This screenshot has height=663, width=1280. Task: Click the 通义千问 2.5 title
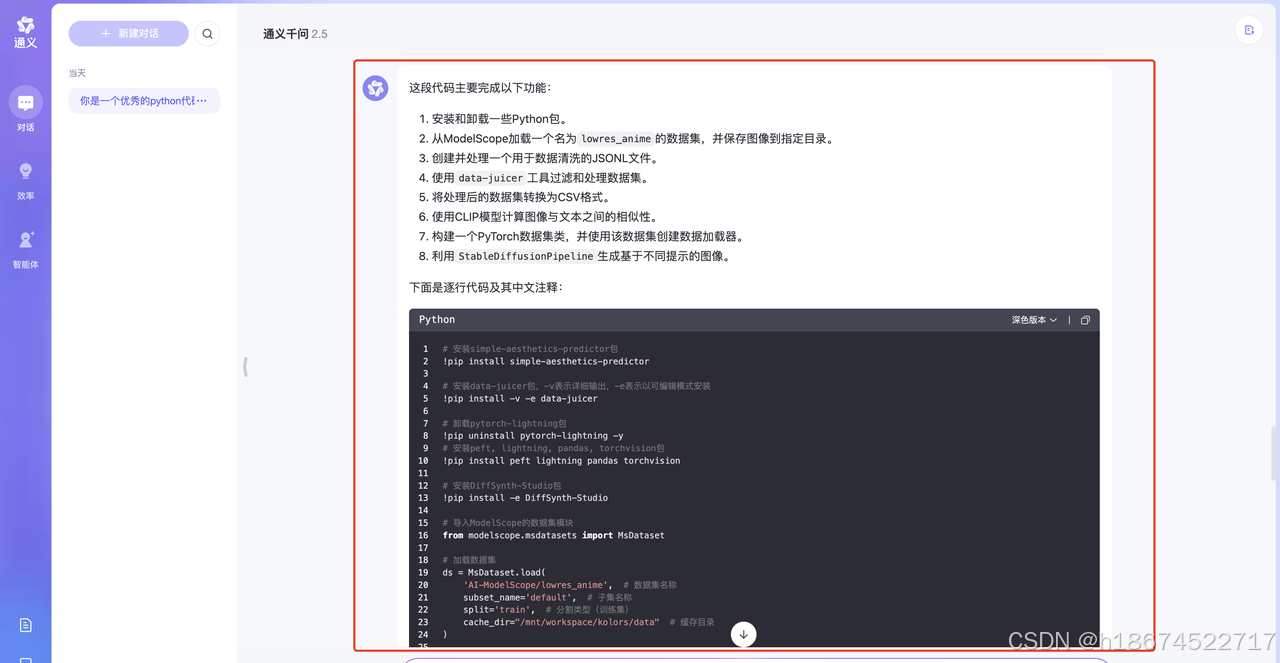coord(295,34)
